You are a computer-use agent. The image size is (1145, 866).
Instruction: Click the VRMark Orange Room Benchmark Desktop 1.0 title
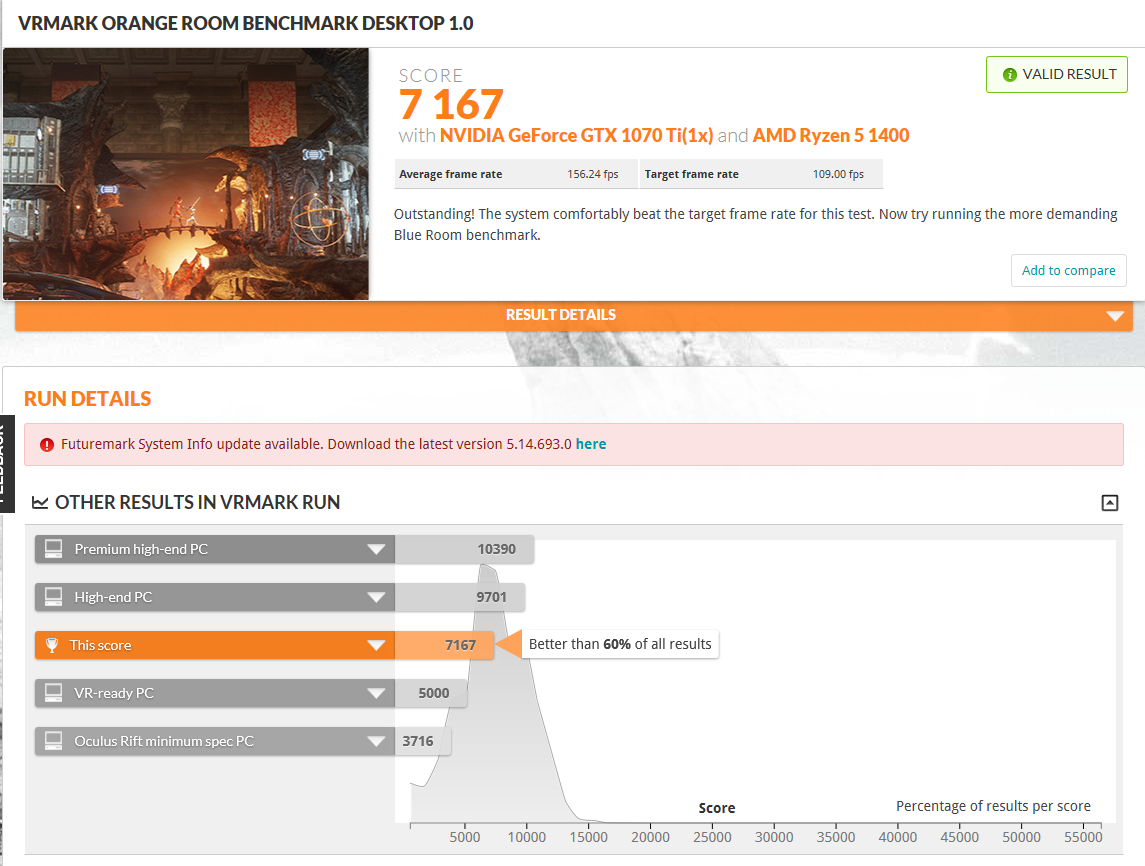click(x=245, y=23)
